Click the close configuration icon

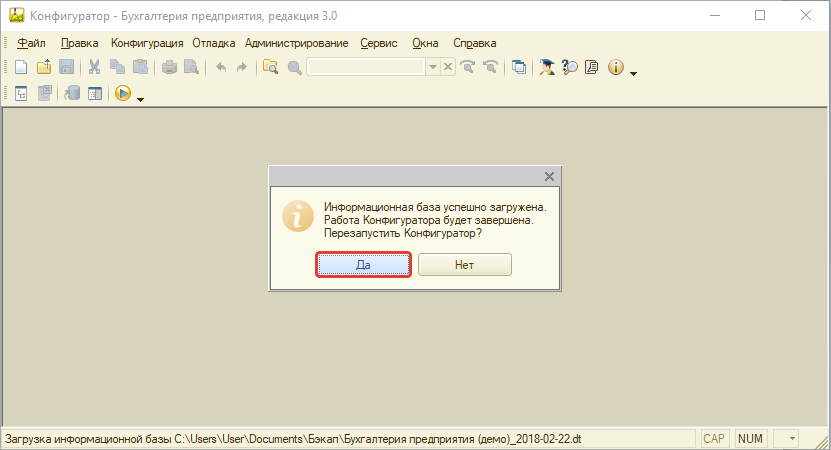(45, 94)
